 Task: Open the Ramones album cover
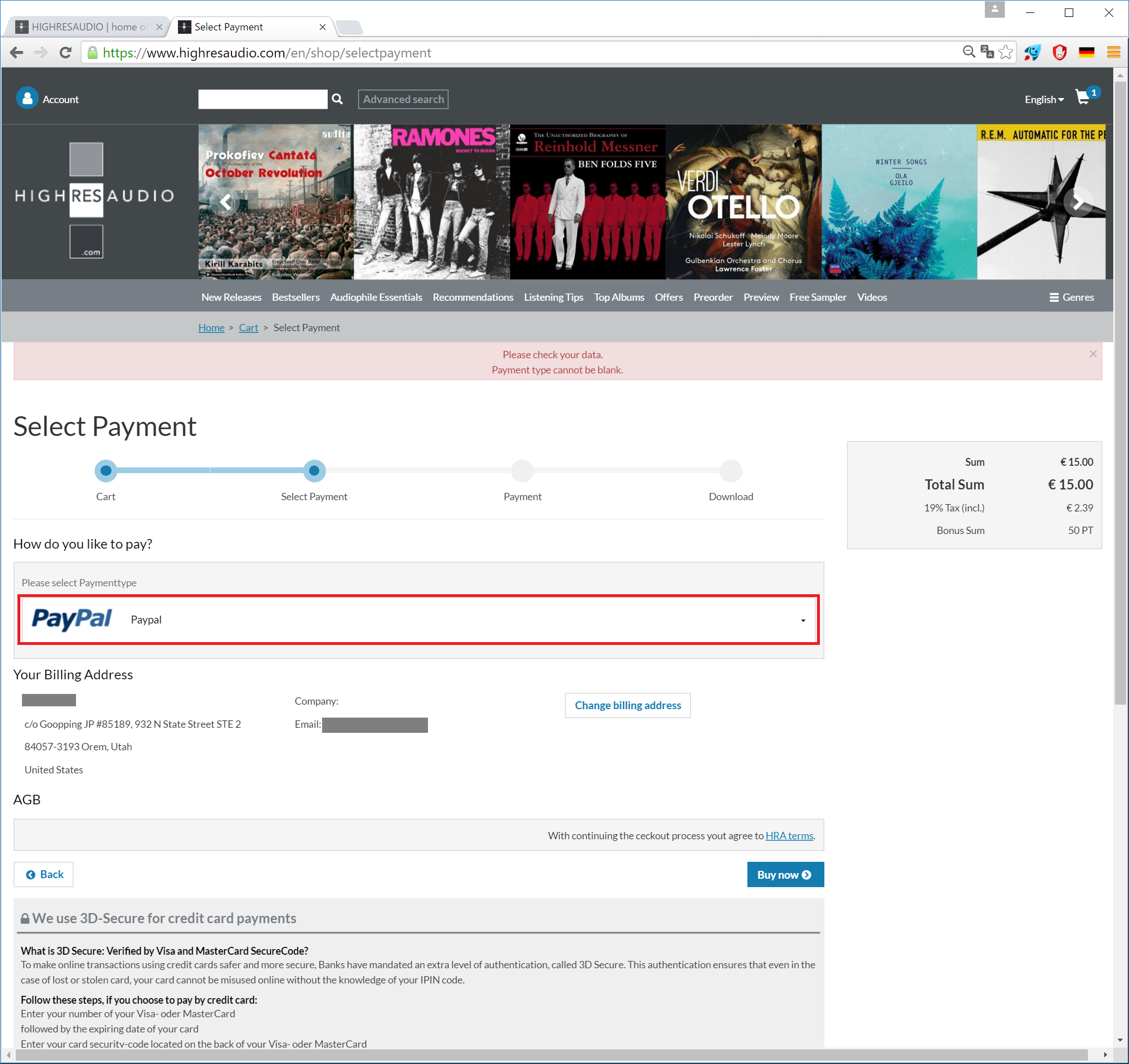[431, 202]
